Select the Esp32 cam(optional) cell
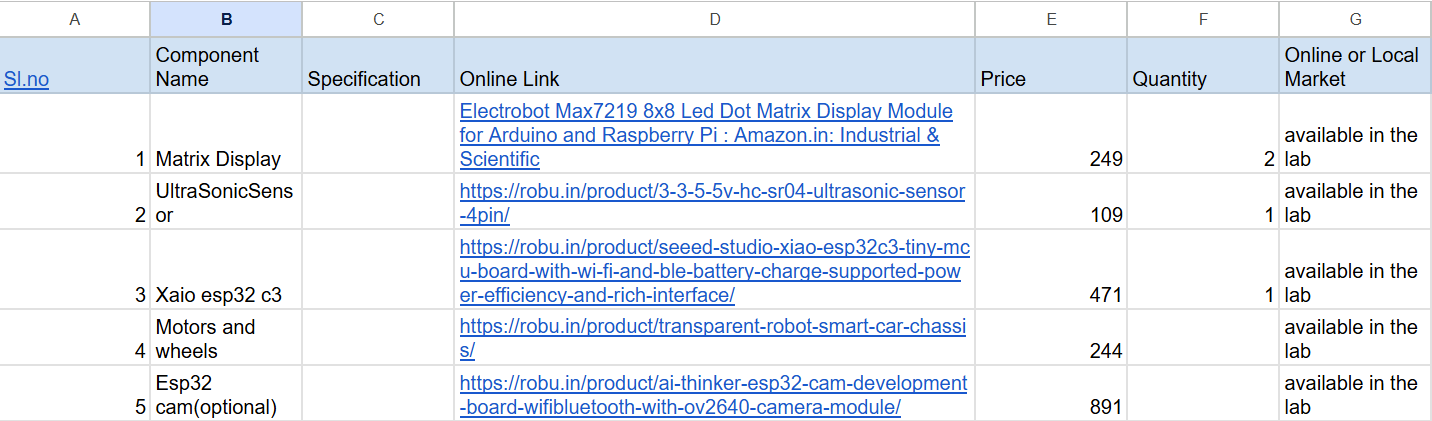 (x=226, y=394)
